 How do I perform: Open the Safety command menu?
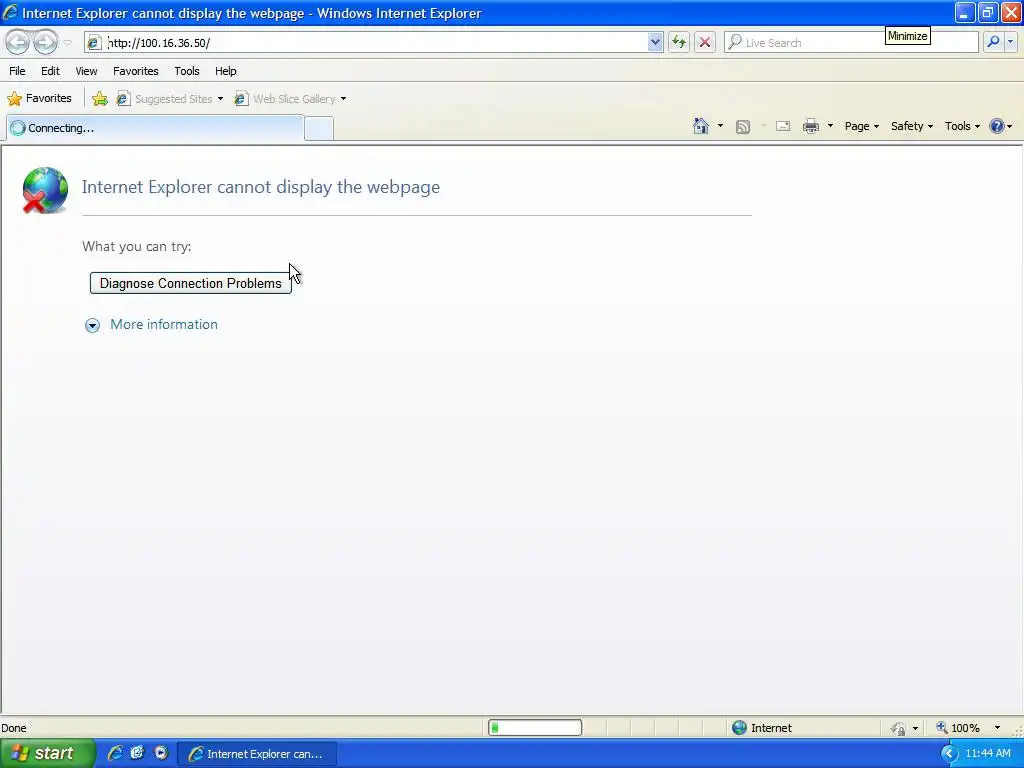point(912,126)
